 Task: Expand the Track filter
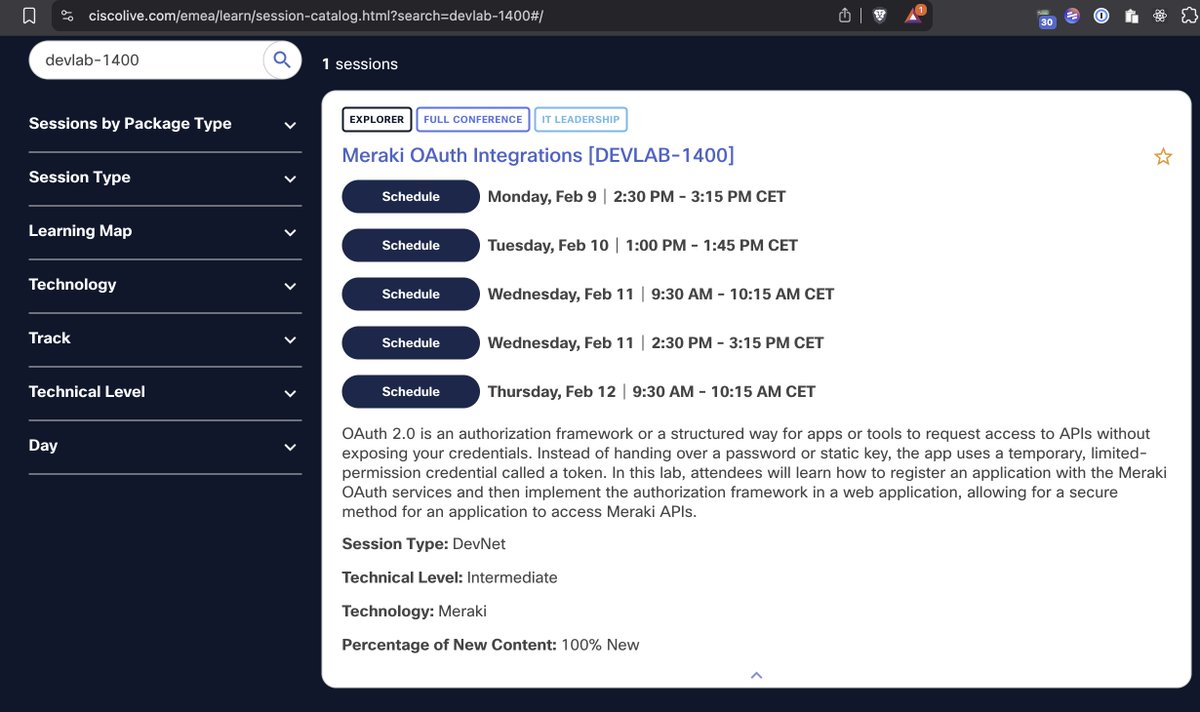165,339
